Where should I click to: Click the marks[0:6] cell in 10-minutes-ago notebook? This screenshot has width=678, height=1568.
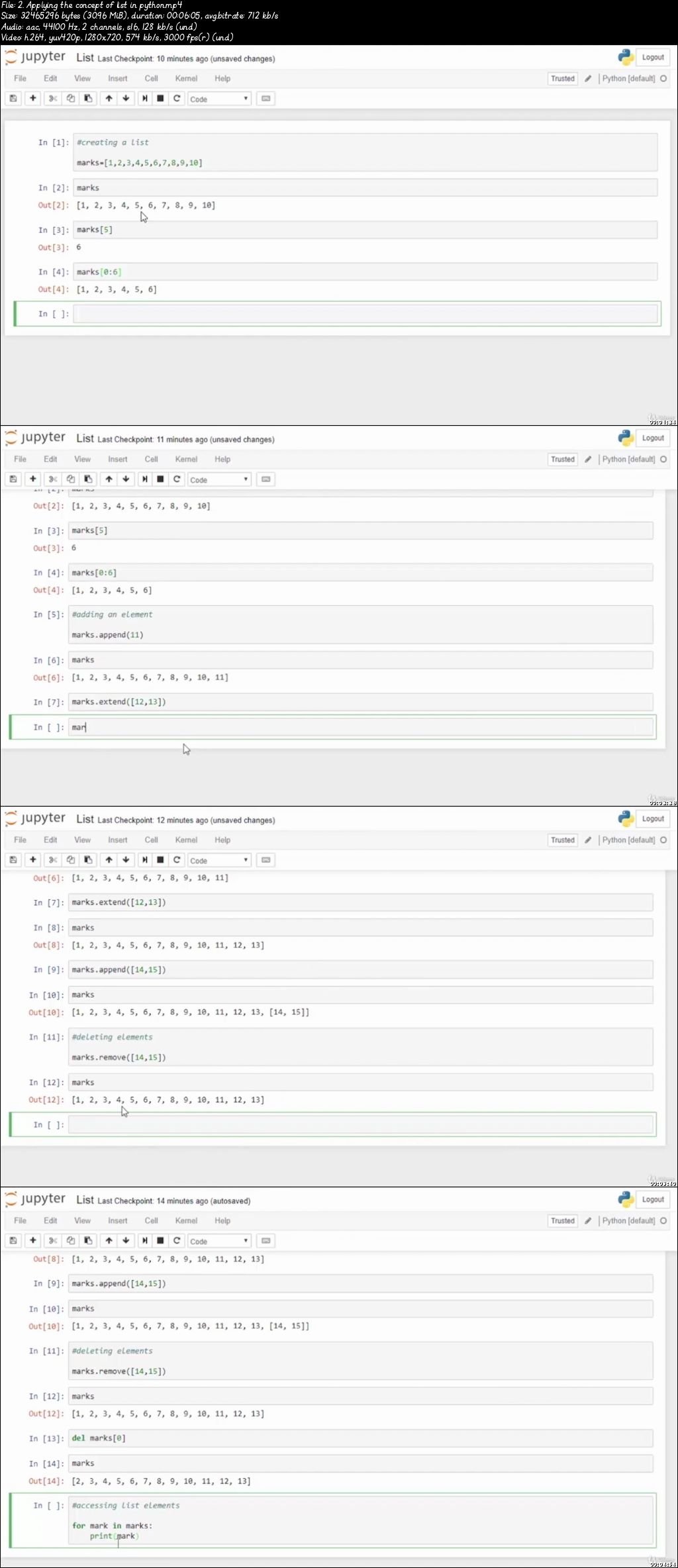365,272
